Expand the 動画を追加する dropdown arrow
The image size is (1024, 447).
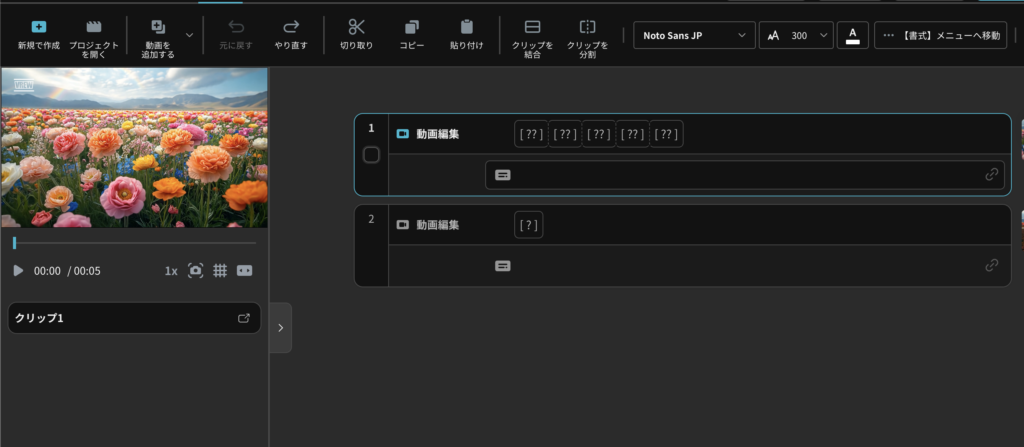pos(189,35)
